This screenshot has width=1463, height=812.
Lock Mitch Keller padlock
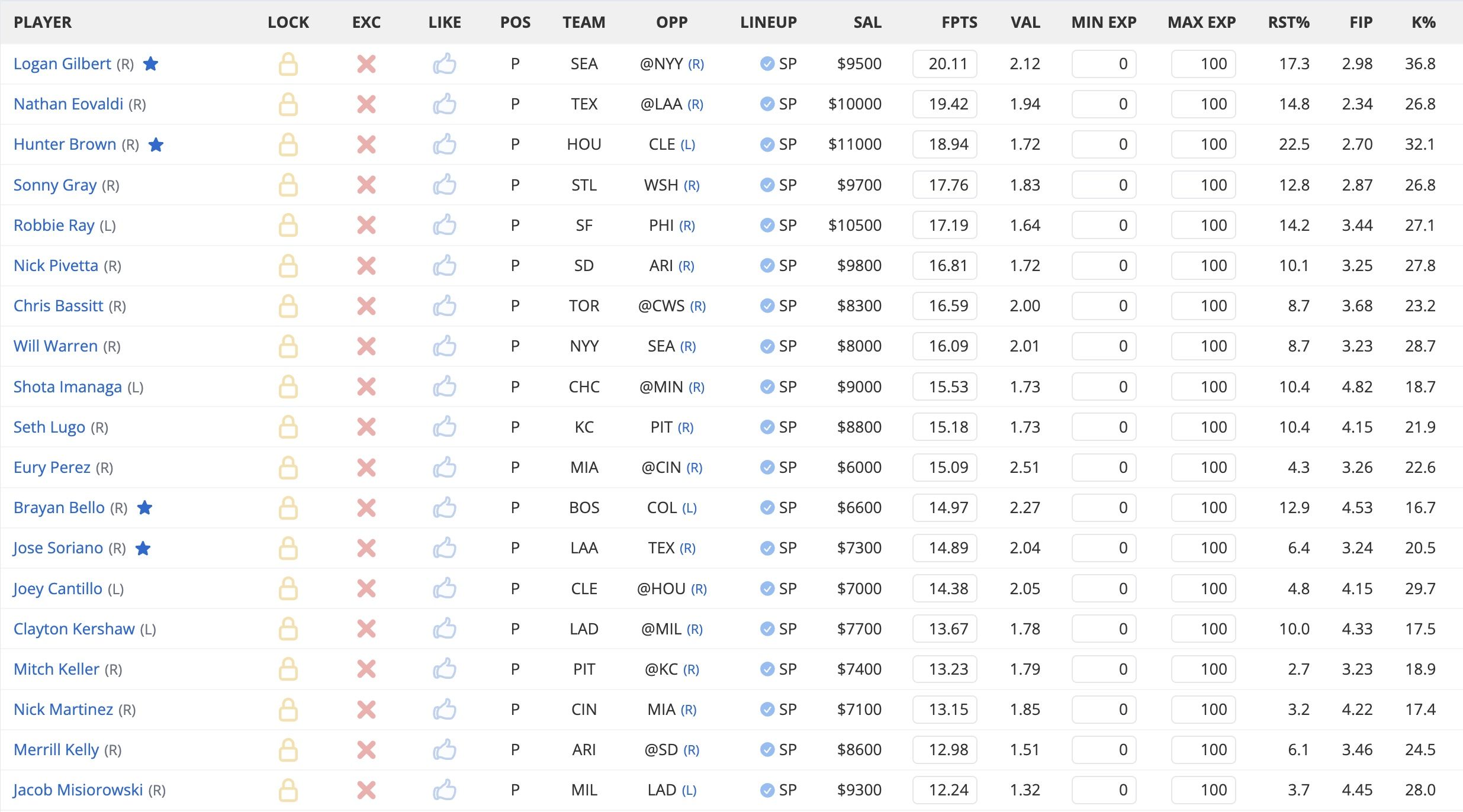(x=288, y=669)
